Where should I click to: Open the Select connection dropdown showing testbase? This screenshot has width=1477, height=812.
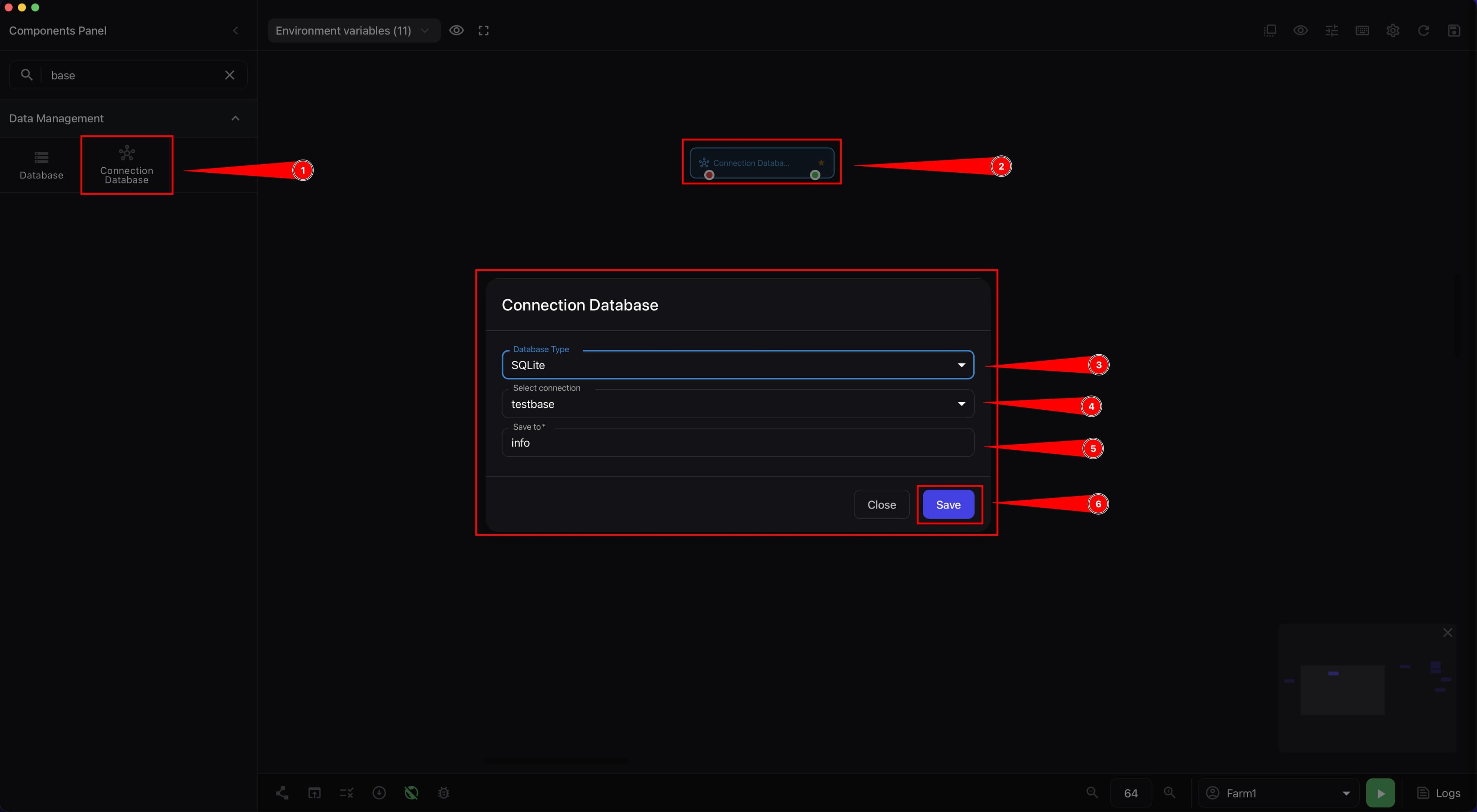coord(737,404)
